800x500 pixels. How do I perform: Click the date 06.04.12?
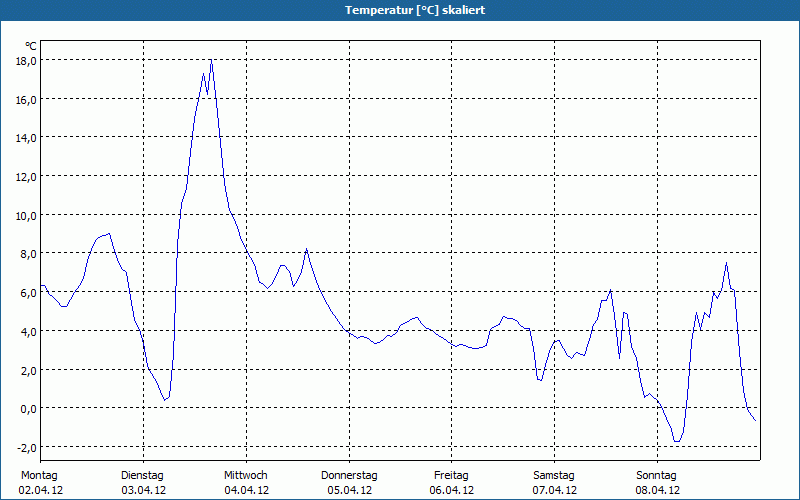pos(452,490)
